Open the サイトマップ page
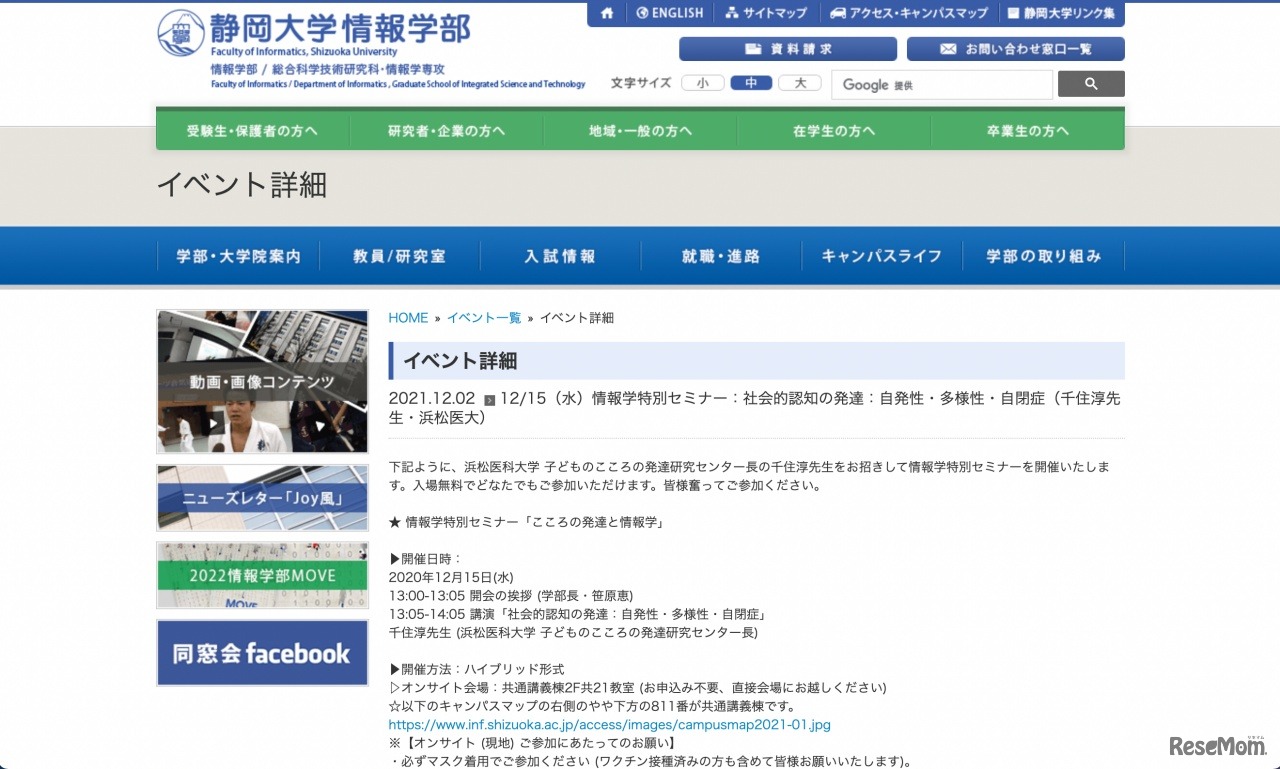This screenshot has height=769, width=1280. (766, 13)
